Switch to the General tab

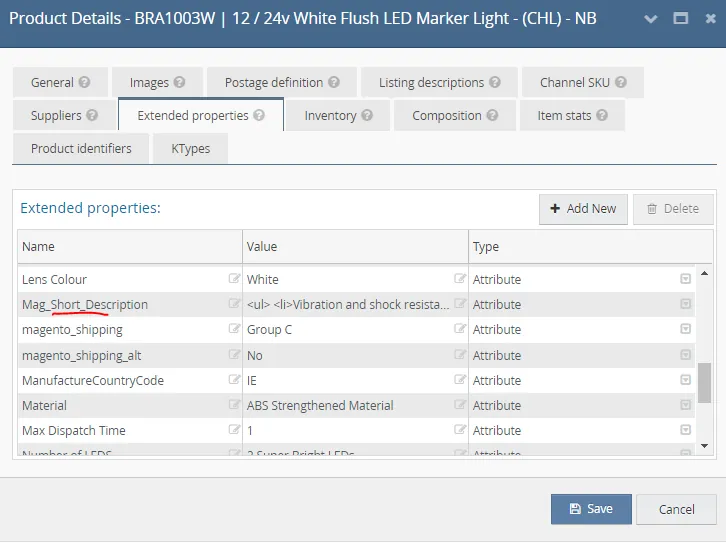60,82
